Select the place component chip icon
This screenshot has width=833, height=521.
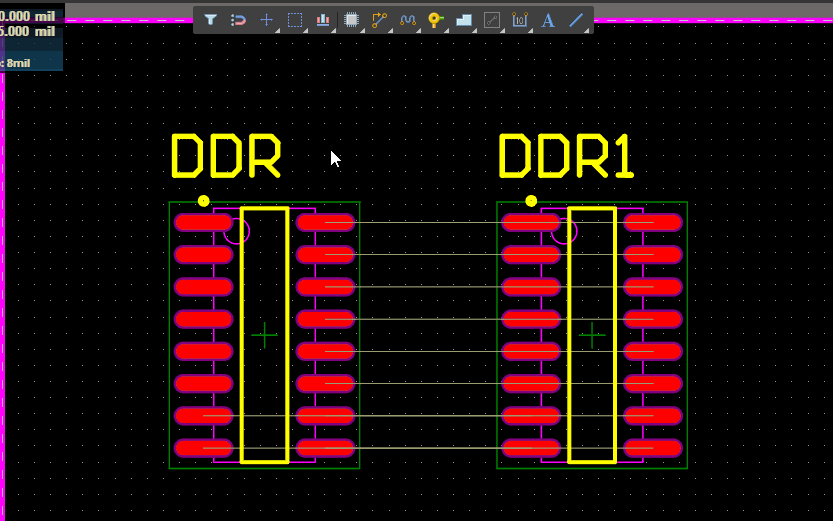[351, 20]
